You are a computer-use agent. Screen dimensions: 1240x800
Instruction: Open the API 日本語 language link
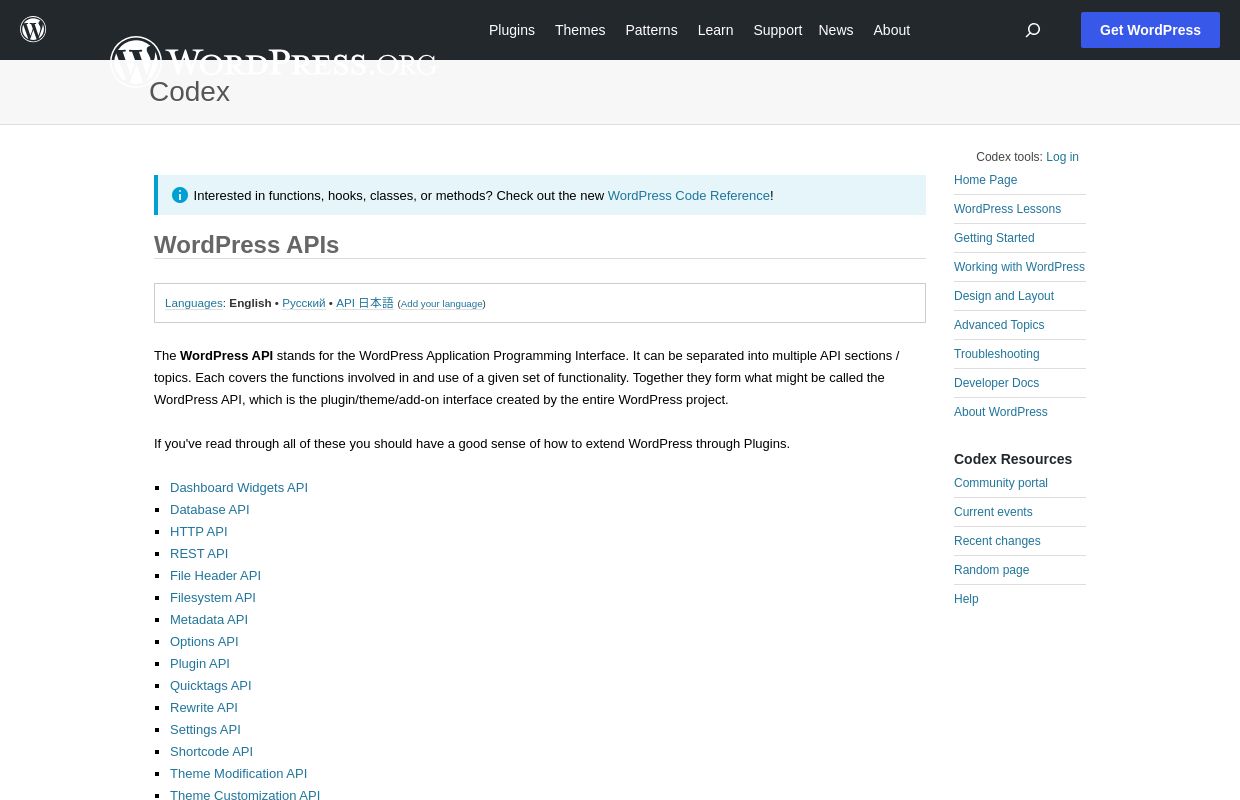365,303
